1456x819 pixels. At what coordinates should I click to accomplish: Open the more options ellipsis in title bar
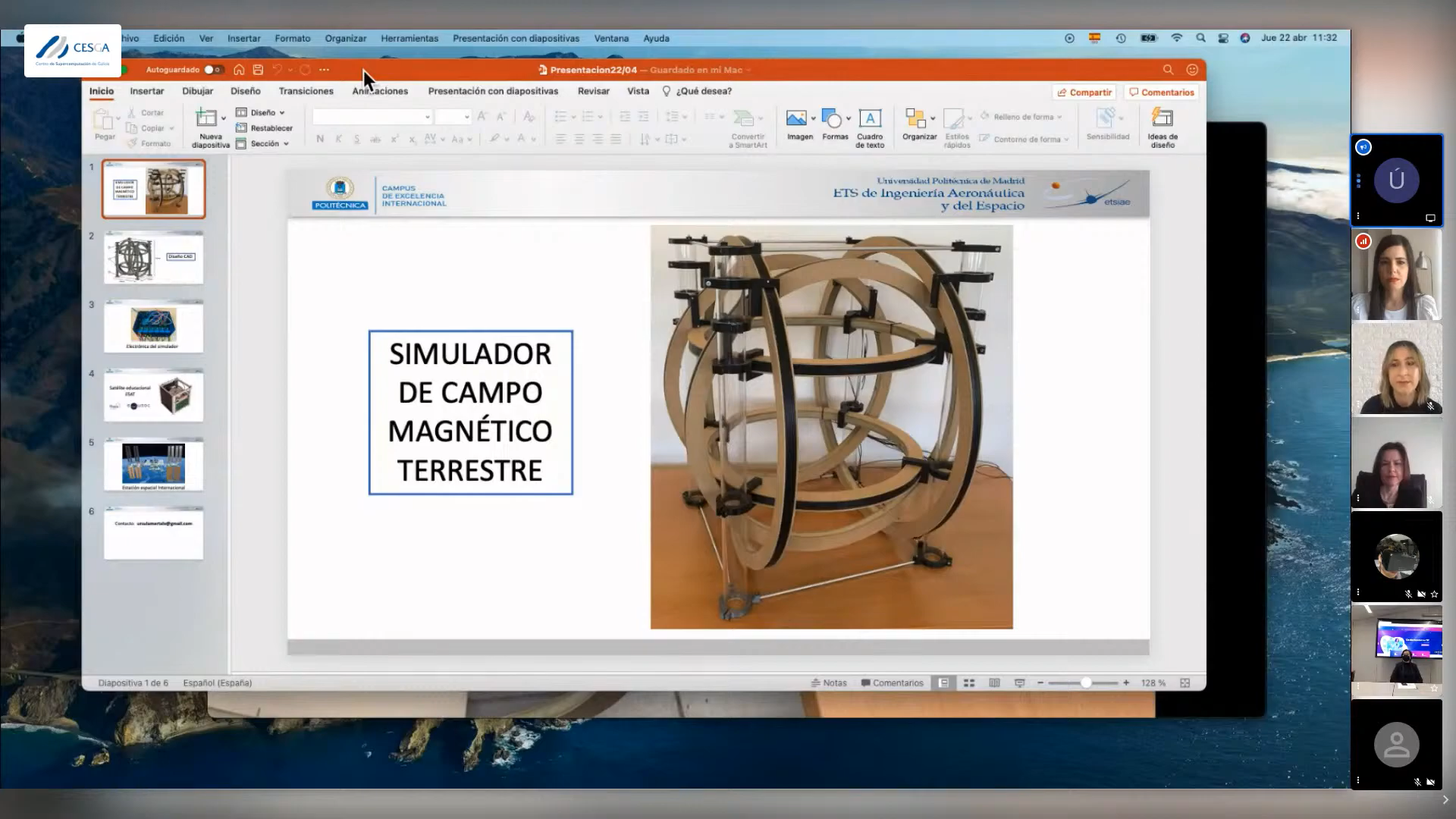[325, 70]
